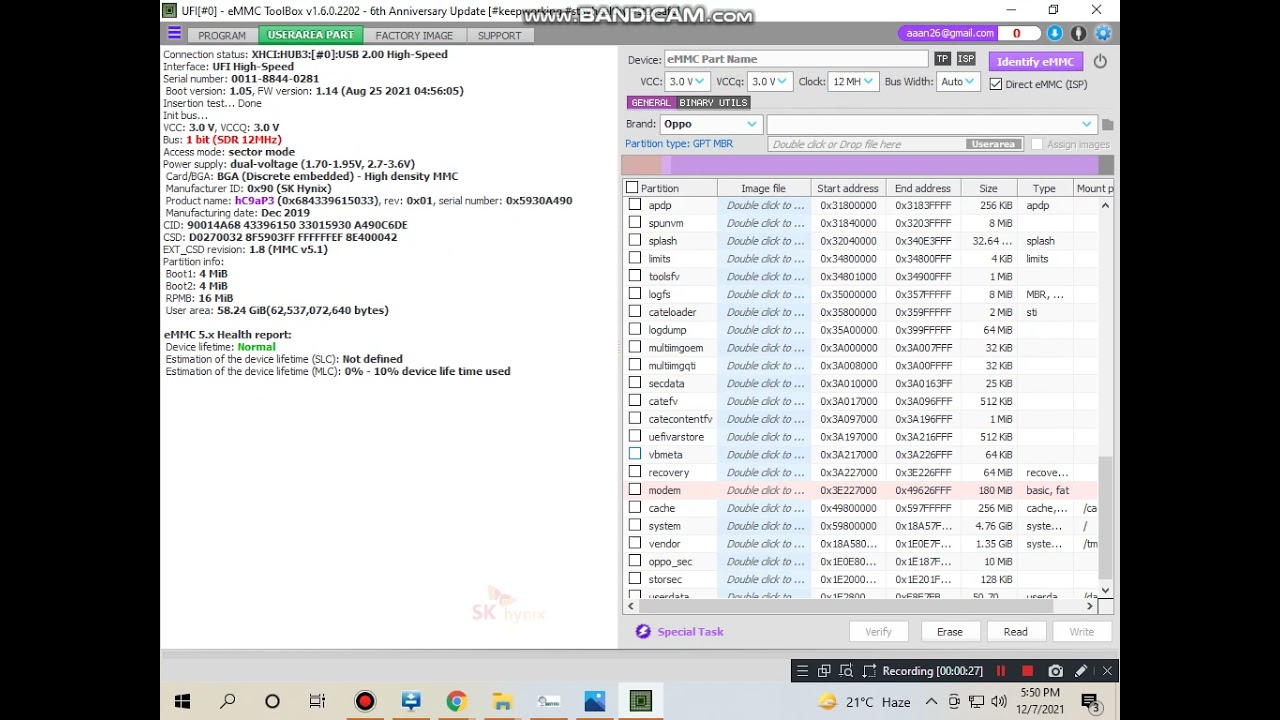Open the VCCq voltage dropdown
Viewport: 1280px width, 720px height.
pyautogui.click(x=770, y=82)
